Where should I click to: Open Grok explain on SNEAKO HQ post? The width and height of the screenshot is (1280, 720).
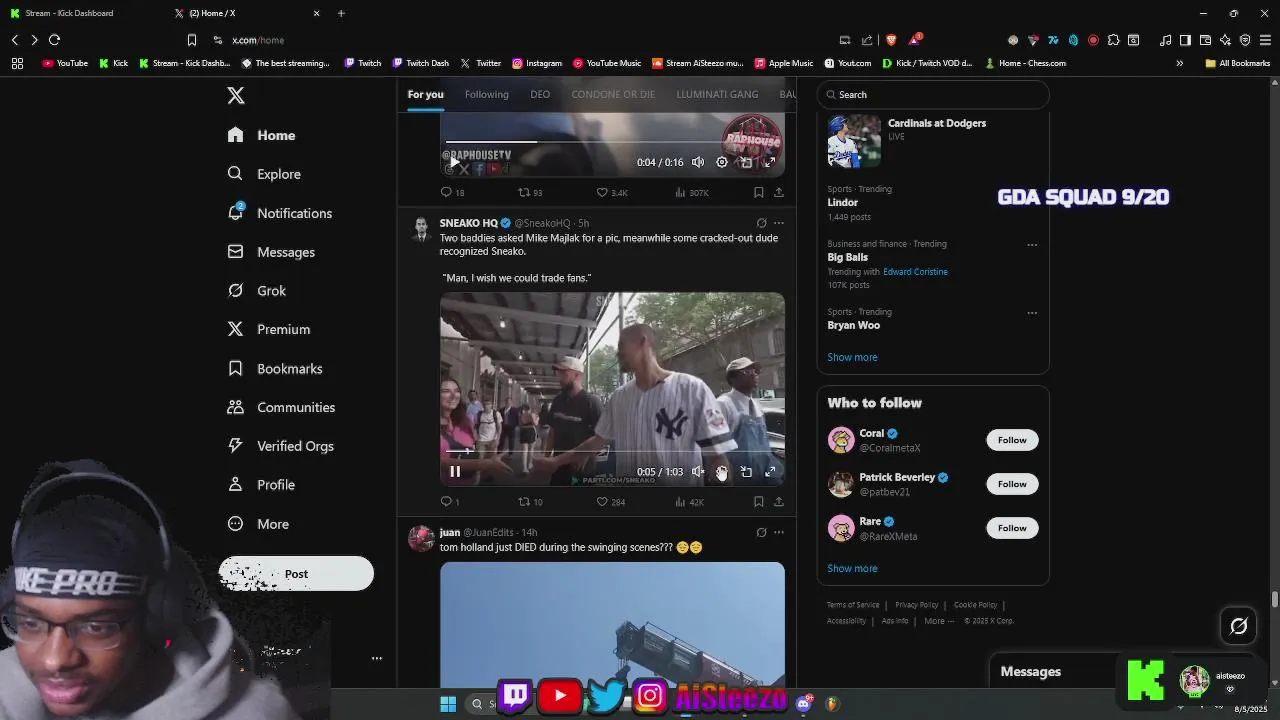pos(761,223)
